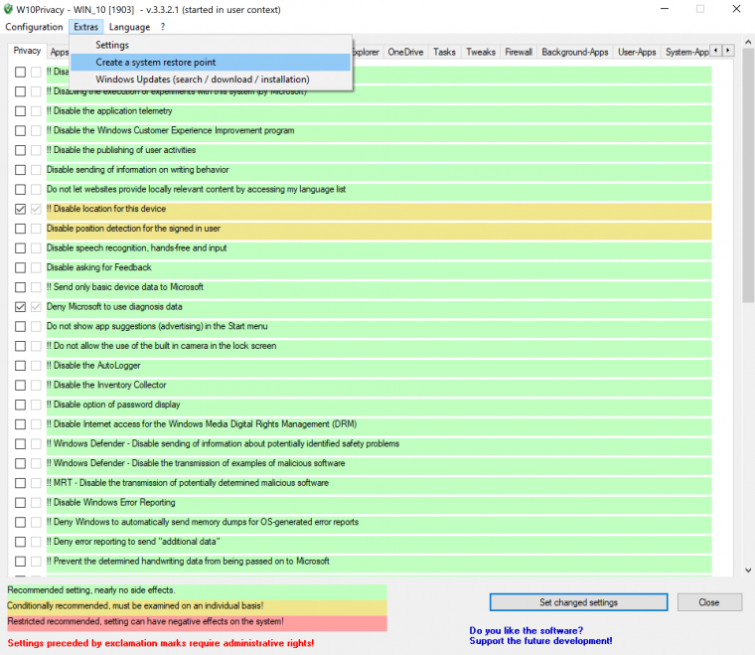The image size is (755, 655).
Task: Tick left checkbox for Disable Windows Error Reporting
Action: tap(21, 503)
